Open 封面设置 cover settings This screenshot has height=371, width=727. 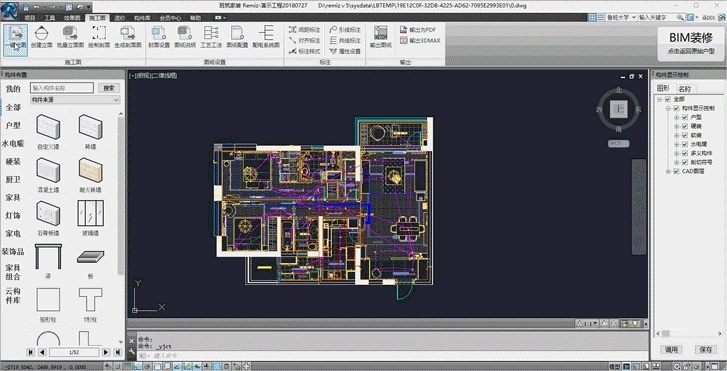click(x=159, y=37)
